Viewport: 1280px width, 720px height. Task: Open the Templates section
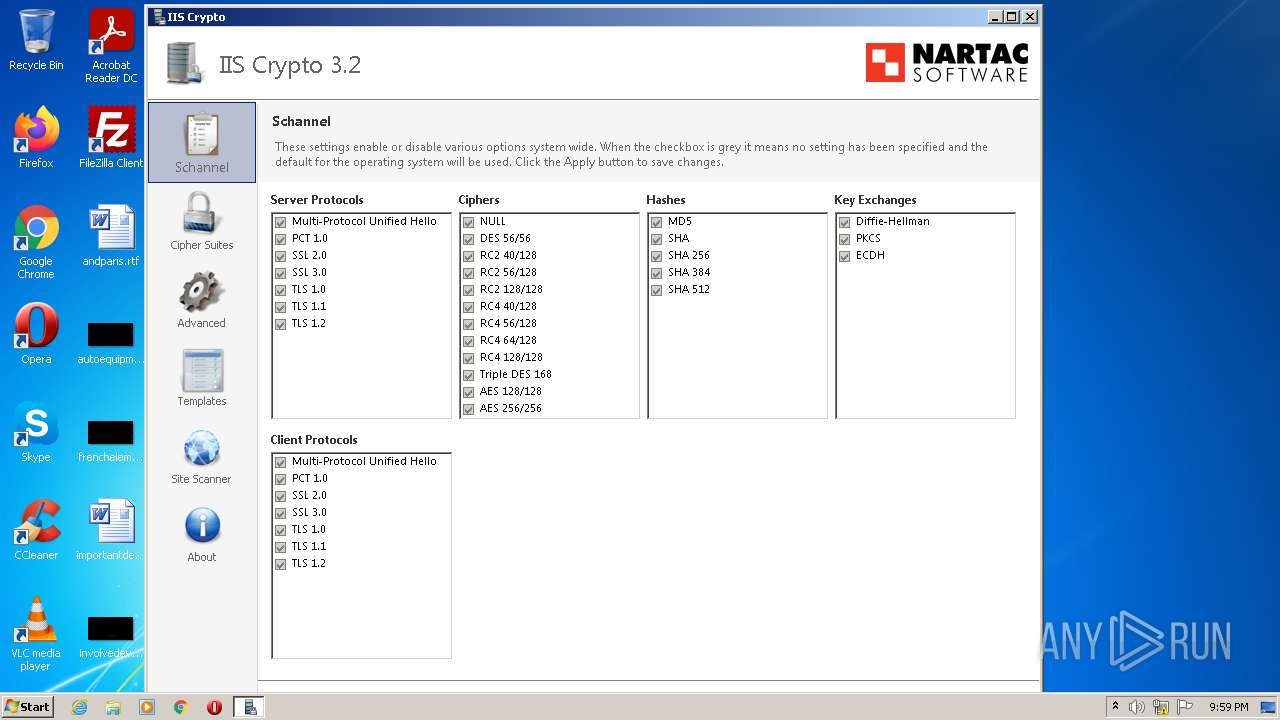[x=202, y=377]
